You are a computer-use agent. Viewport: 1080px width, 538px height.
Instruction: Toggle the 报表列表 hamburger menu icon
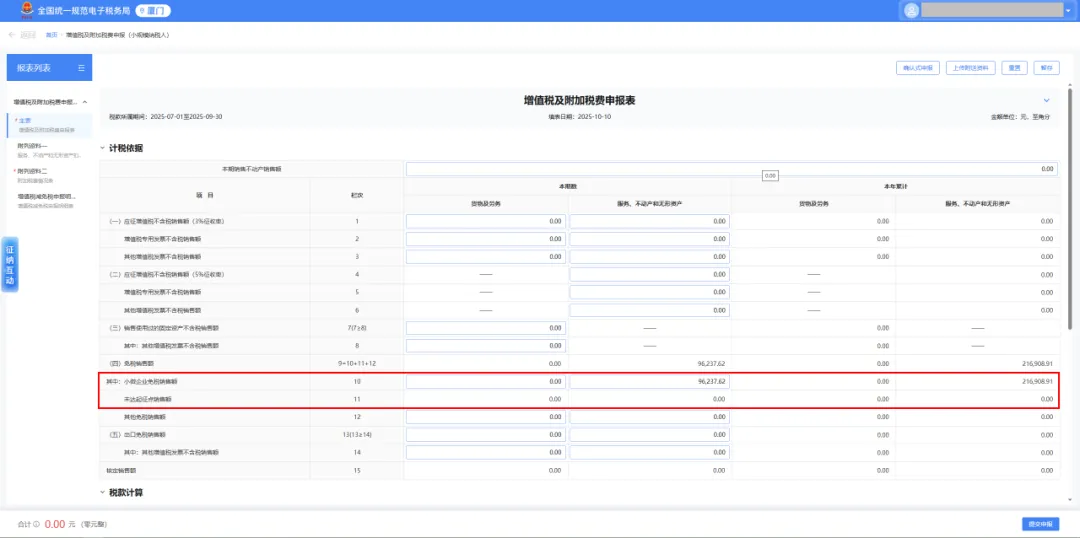pyautogui.click(x=83, y=68)
